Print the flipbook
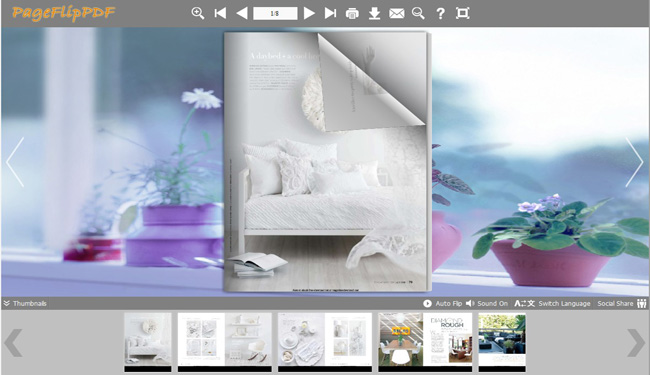This screenshot has height=375, width=650. [352, 14]
